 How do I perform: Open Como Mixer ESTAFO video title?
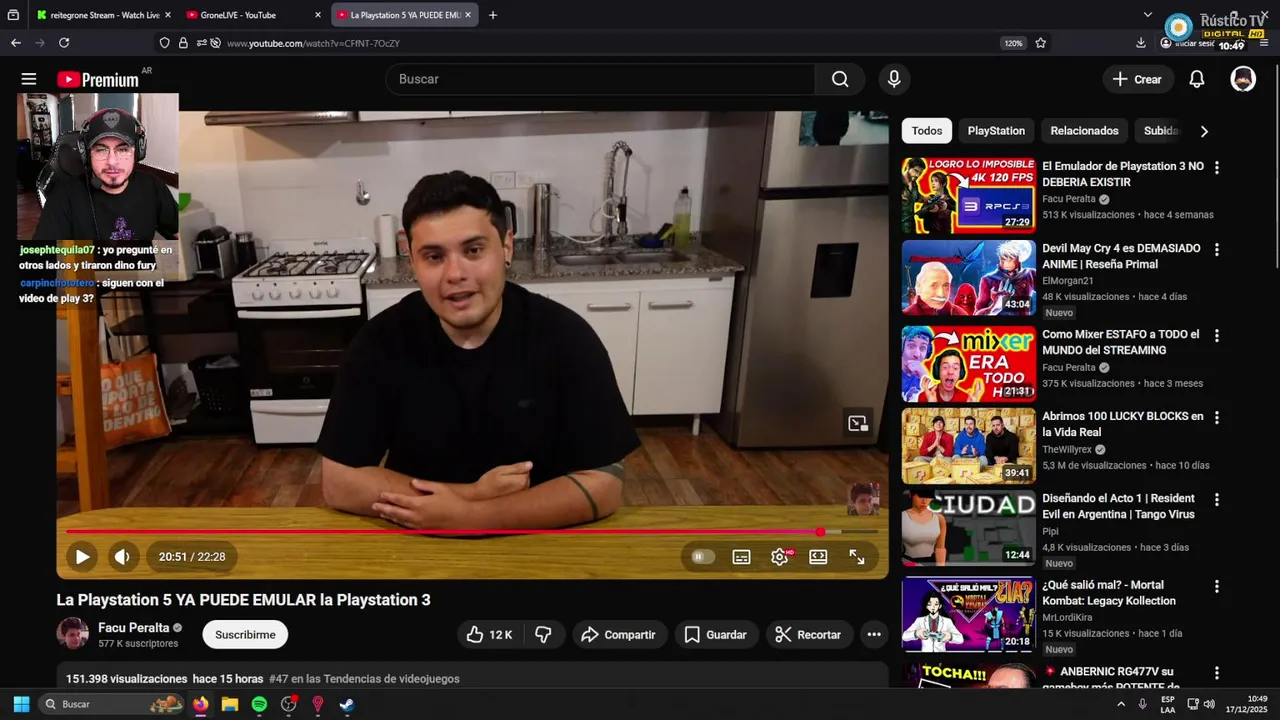tap(1120, 342)
